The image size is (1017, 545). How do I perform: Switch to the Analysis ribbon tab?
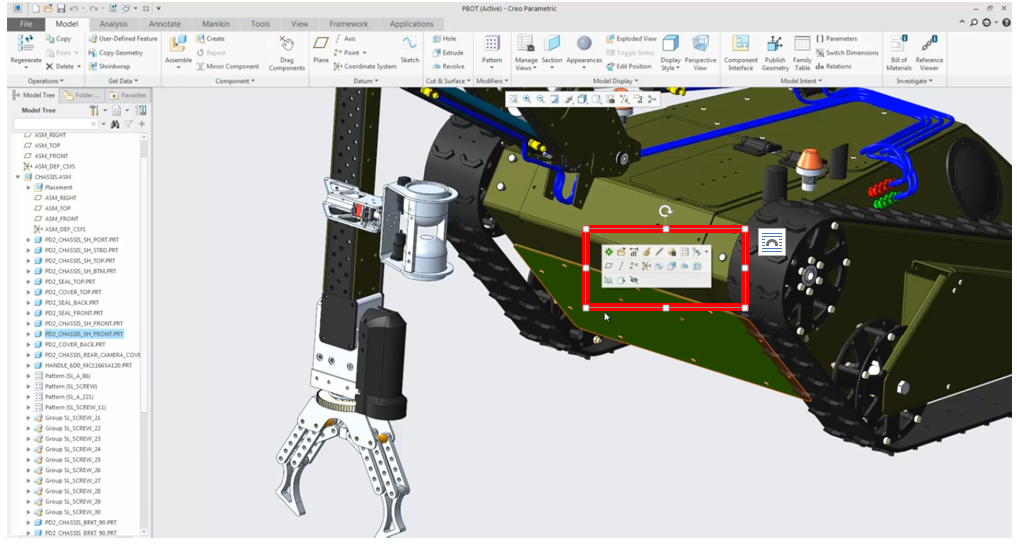coord(113,23)
